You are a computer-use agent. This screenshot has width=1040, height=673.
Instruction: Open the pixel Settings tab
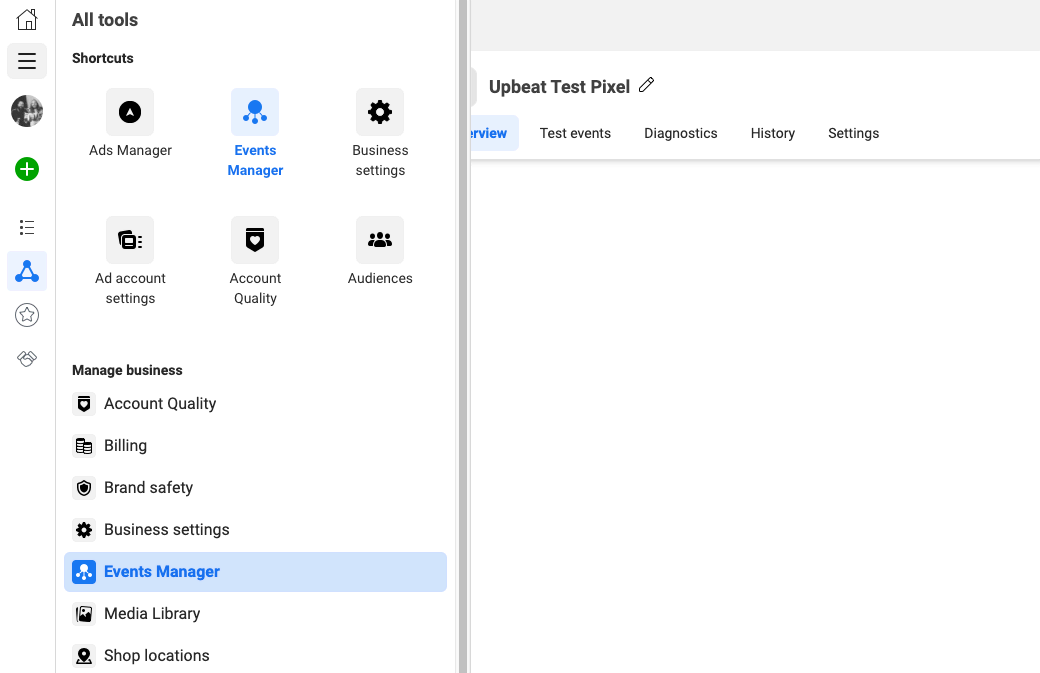click(854, 133)
